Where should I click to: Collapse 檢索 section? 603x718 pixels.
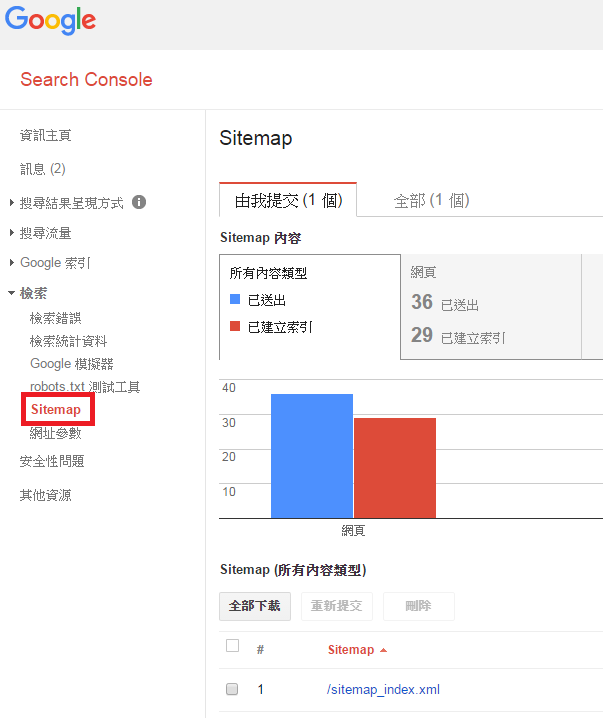click(x=33, y=293)
